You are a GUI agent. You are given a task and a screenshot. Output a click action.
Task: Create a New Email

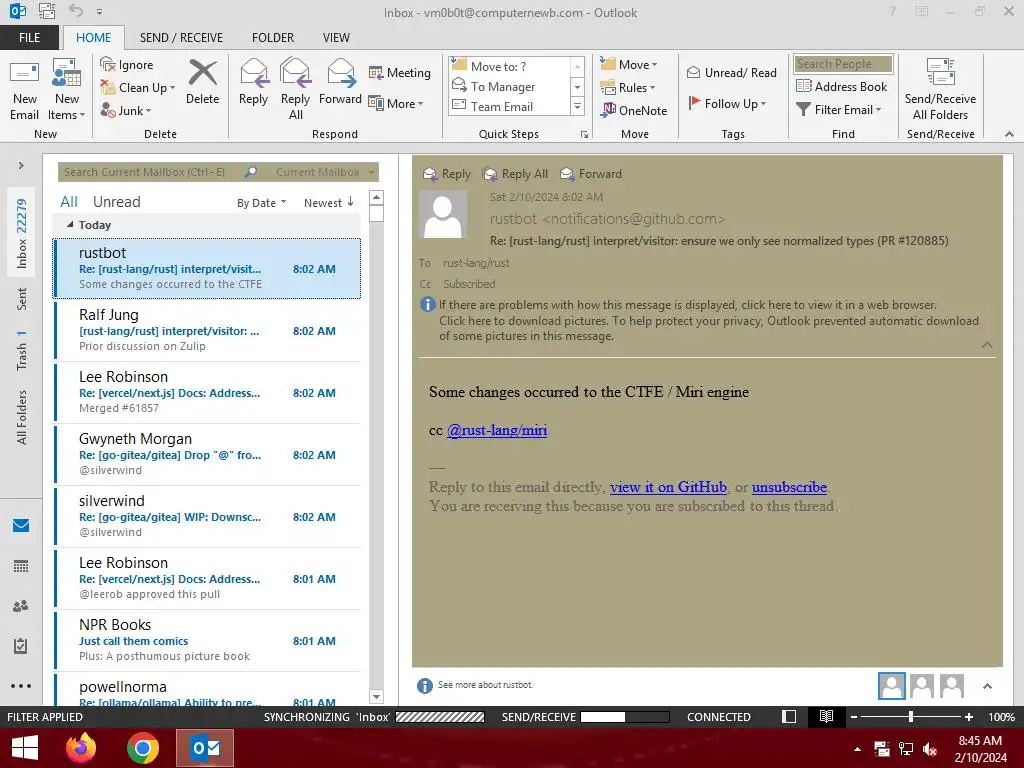coord(25,90)
